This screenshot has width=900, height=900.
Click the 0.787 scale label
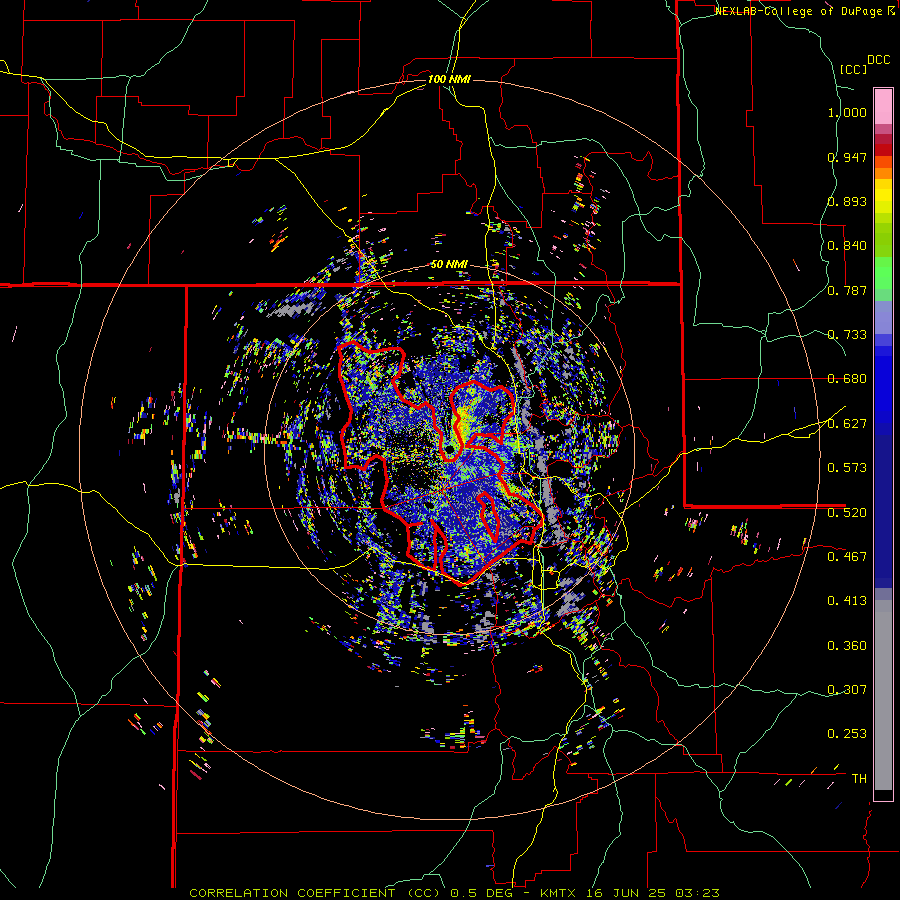tap(847, 290)
